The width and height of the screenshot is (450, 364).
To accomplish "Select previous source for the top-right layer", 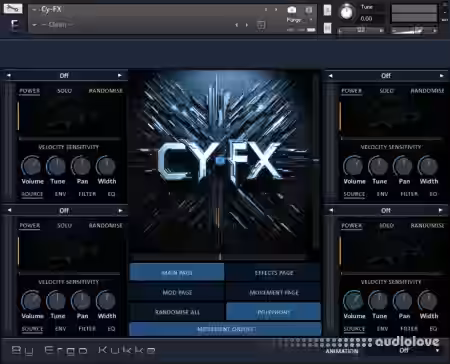I will (330, 76).
